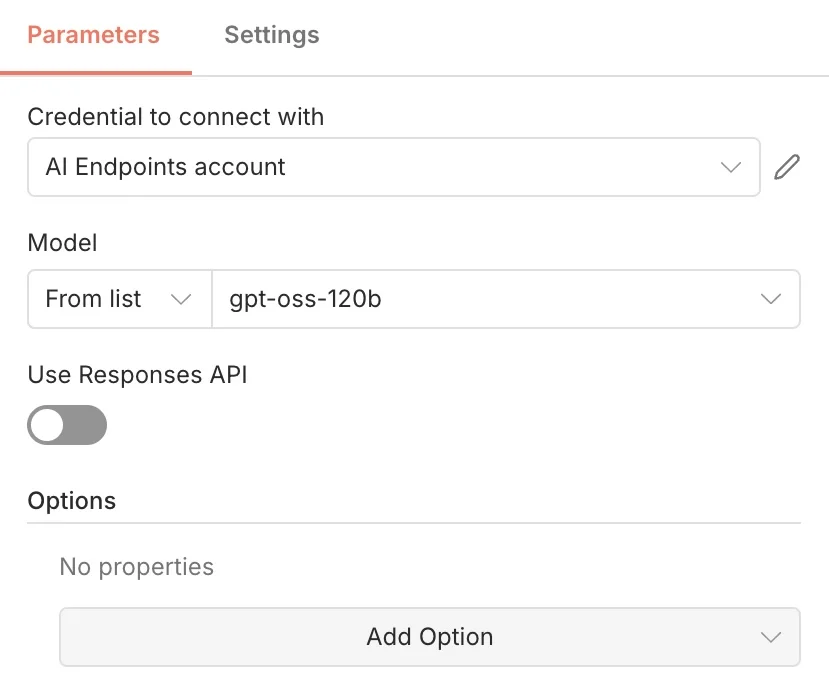Viewport: 829px width, 675px height.
Task: Switch to the Settings tab
Action: point(271,35)
